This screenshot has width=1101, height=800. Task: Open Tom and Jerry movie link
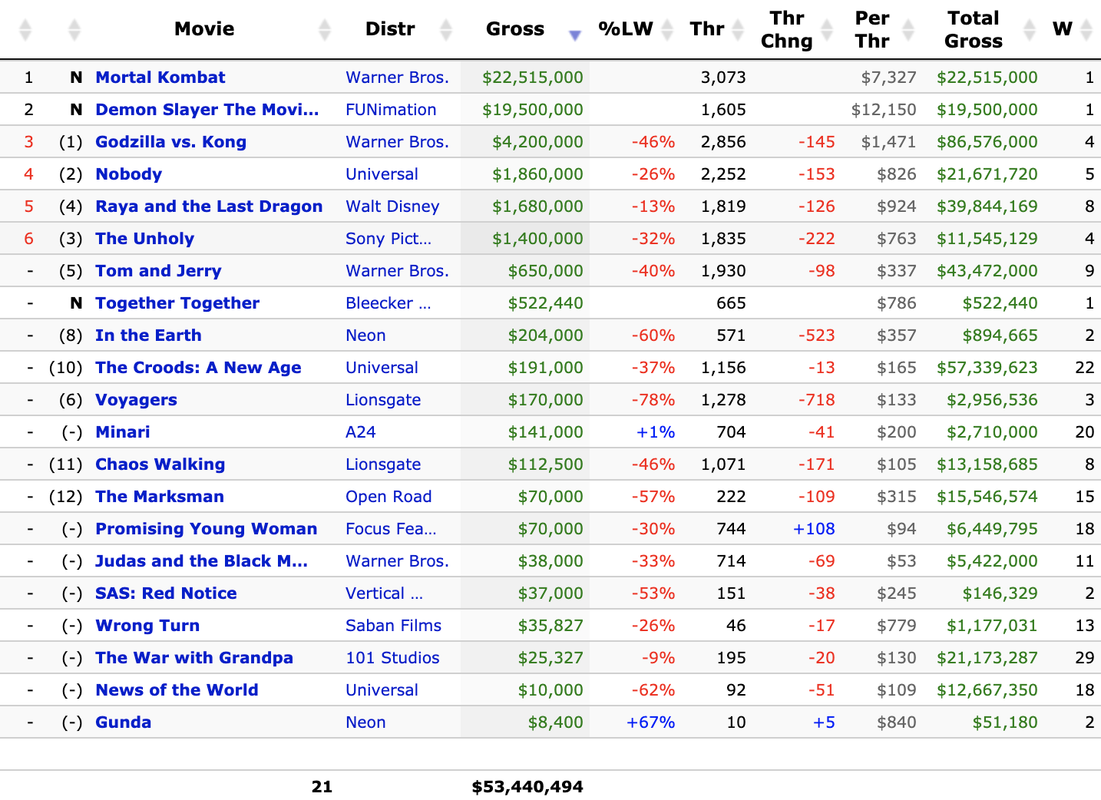(x=158, y=271)
